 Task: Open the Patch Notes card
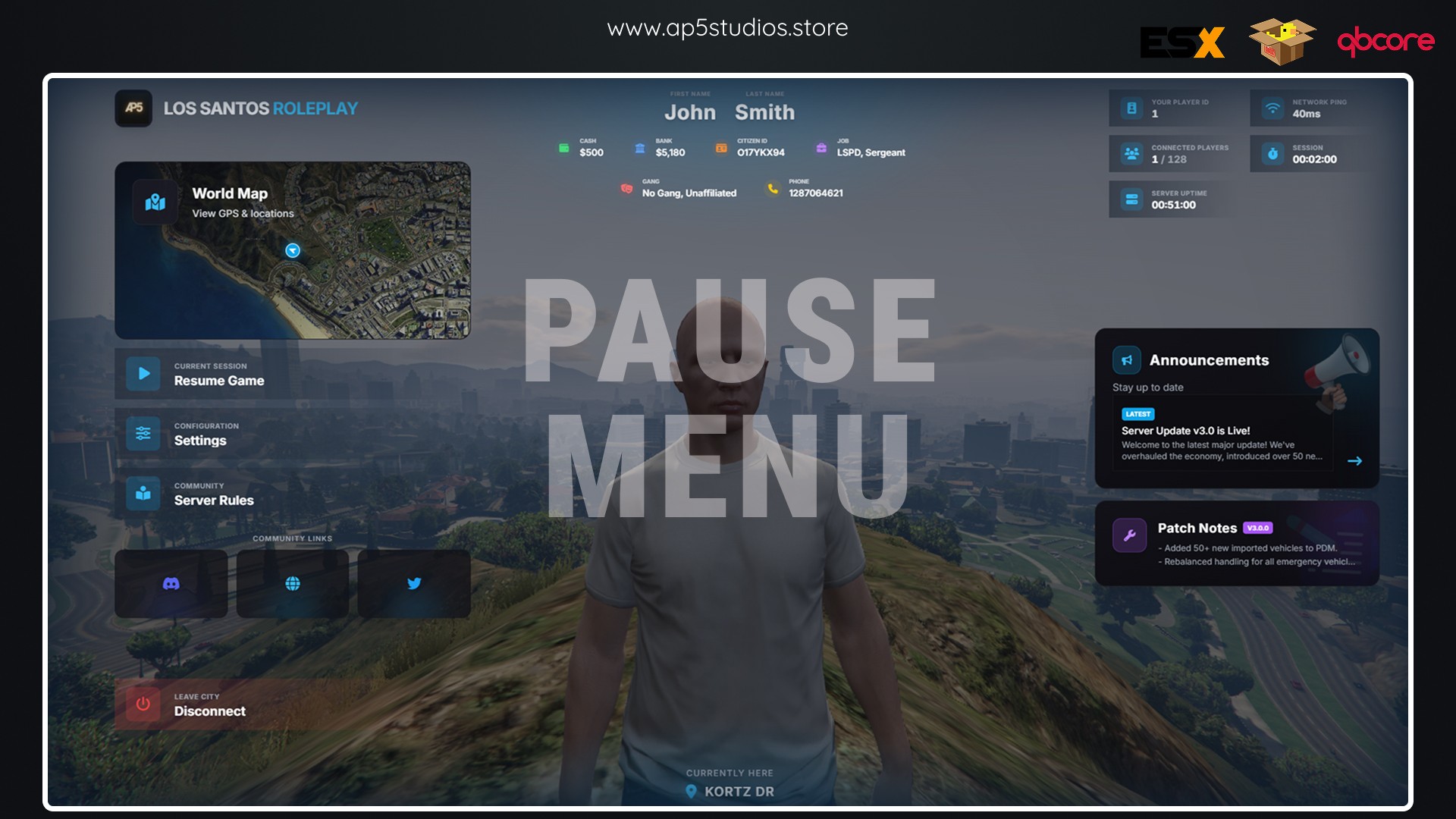click(1237, 543)
